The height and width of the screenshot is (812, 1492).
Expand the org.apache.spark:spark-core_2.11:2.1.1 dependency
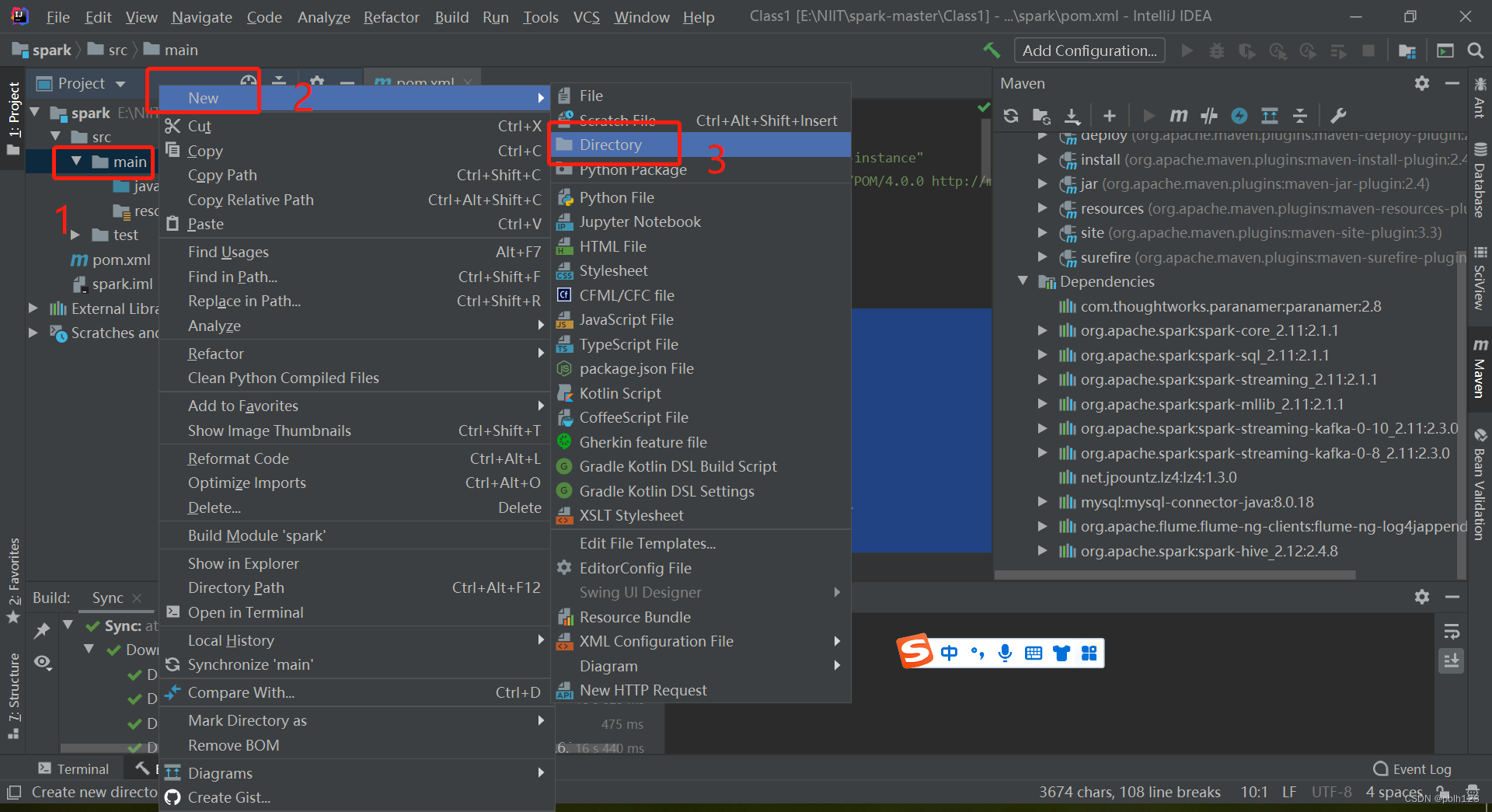tap(1042, 330)
